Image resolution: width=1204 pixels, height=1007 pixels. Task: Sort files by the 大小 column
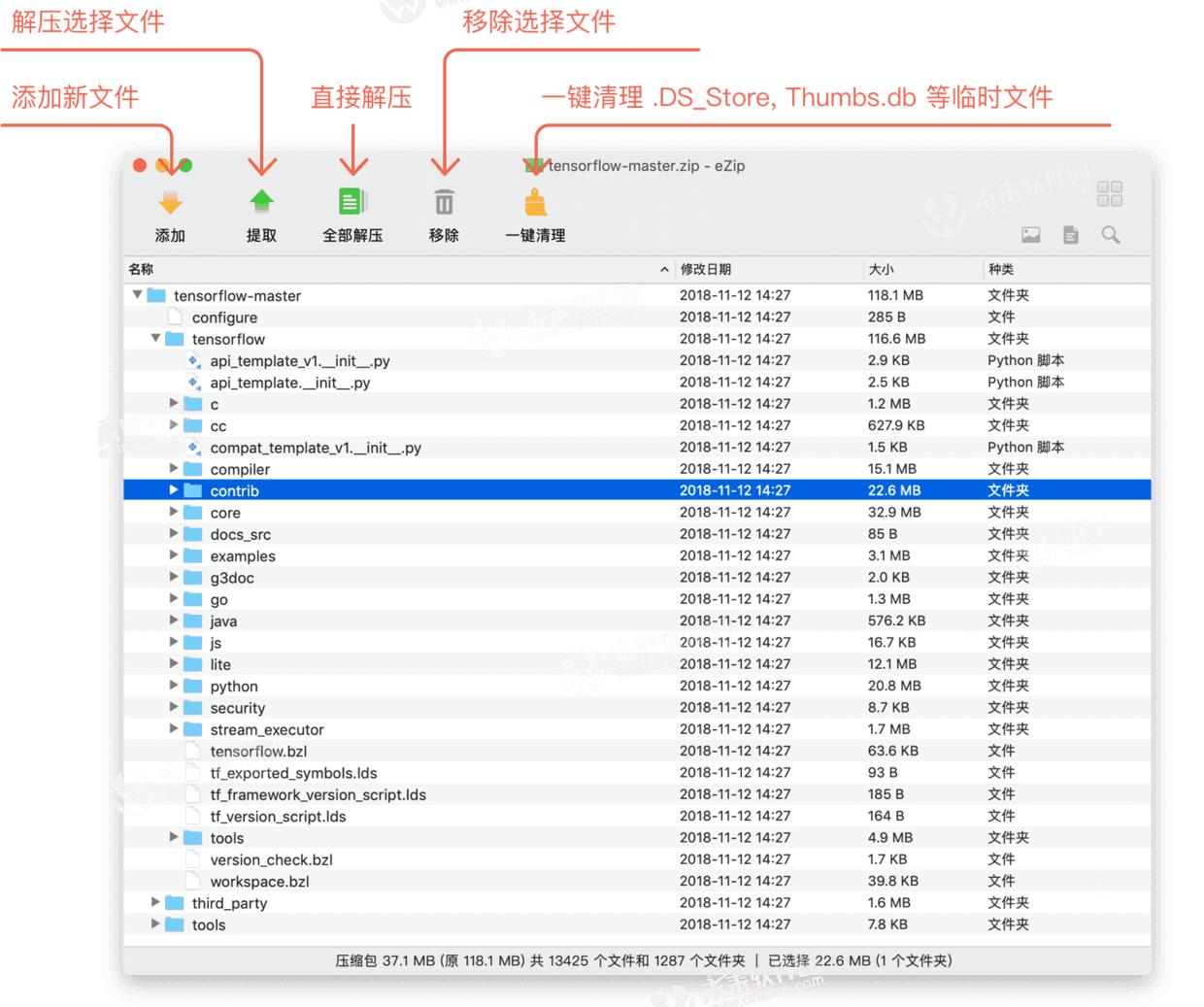click(x=885, y=269)
